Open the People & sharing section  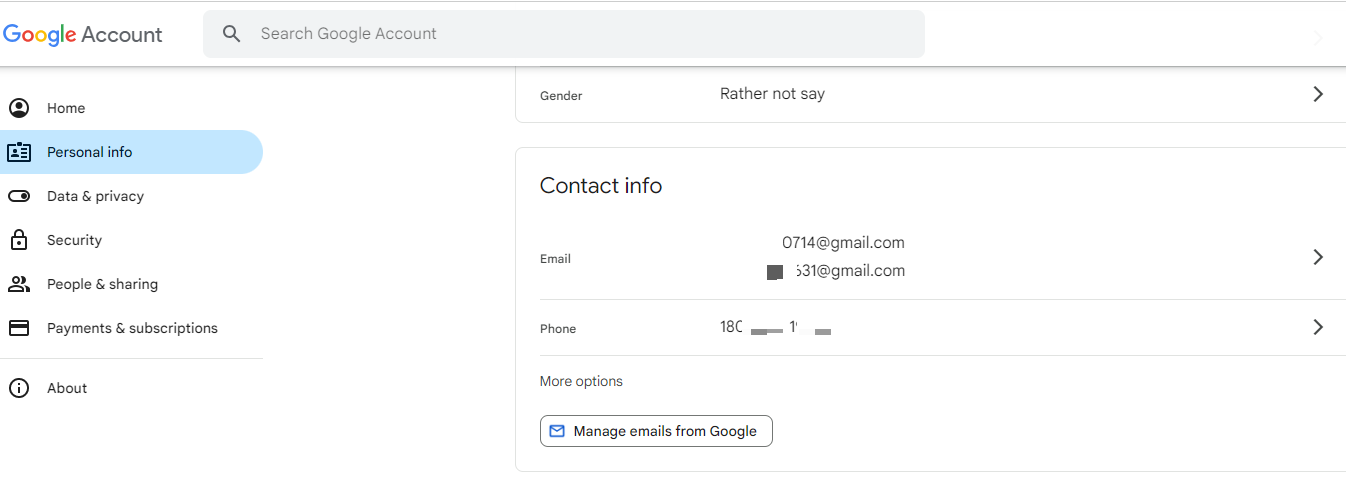tap(102, 284)
